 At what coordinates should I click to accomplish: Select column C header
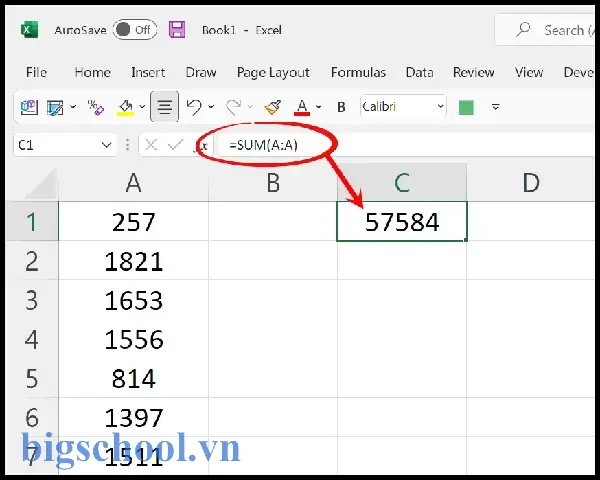tap(402, 182)
